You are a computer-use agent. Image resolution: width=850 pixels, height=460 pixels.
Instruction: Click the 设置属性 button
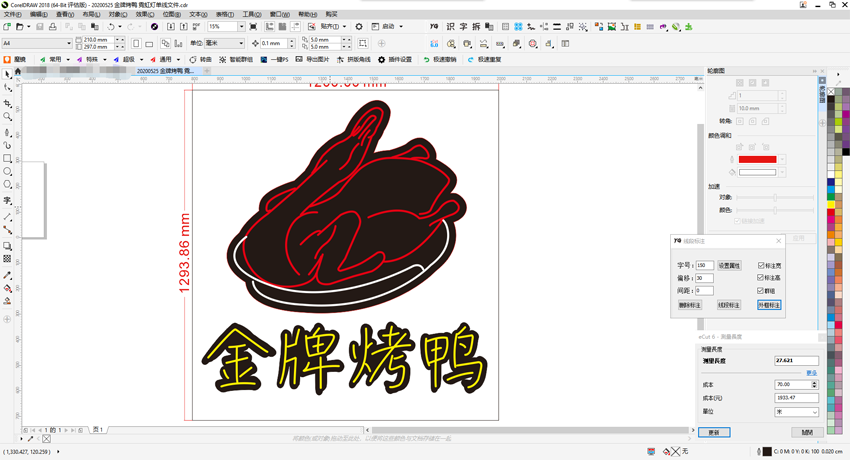[x=729, y=266]
